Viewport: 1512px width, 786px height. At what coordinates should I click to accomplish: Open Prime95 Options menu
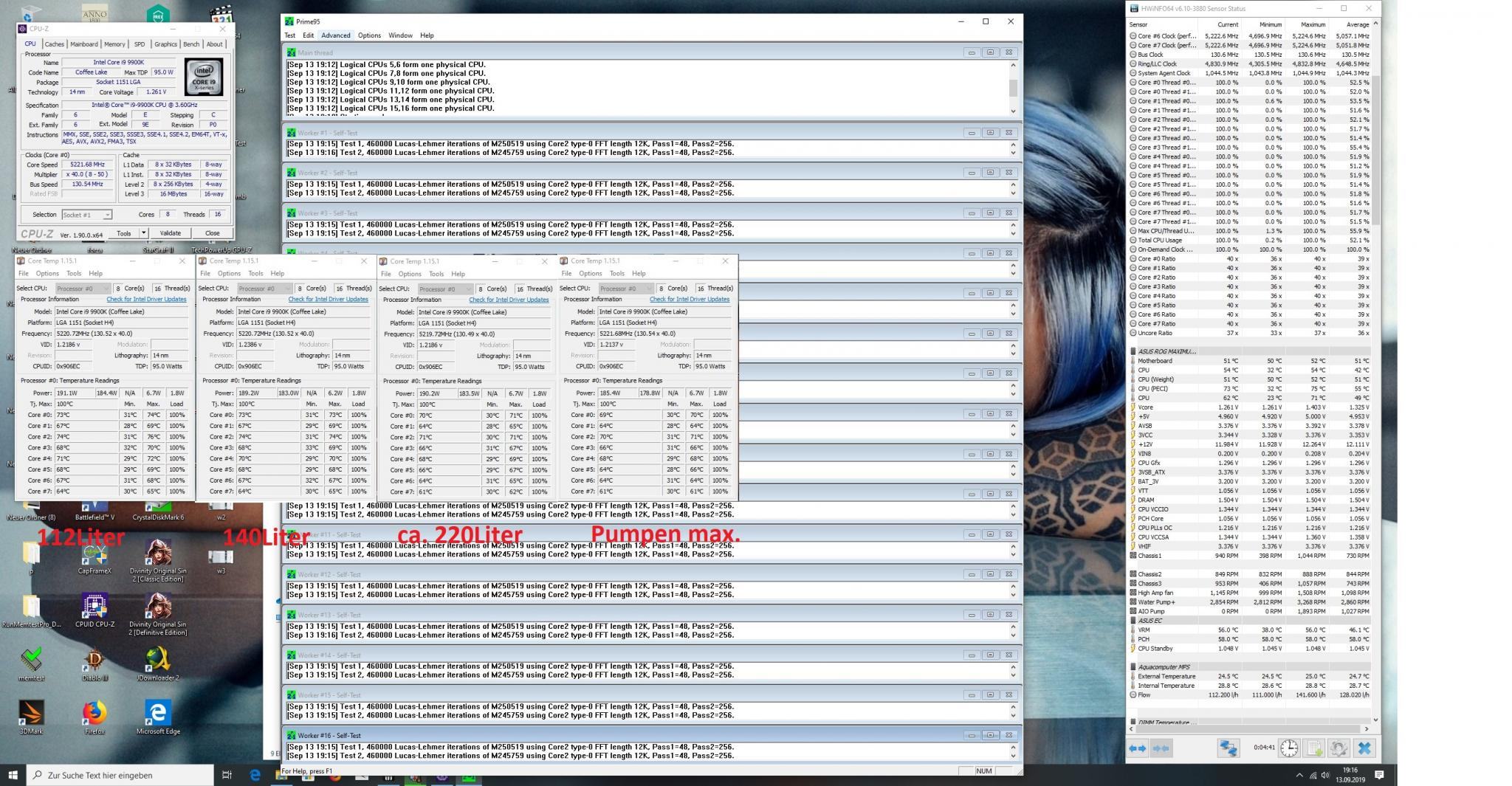pyautogui.click(x=369, y=35)
